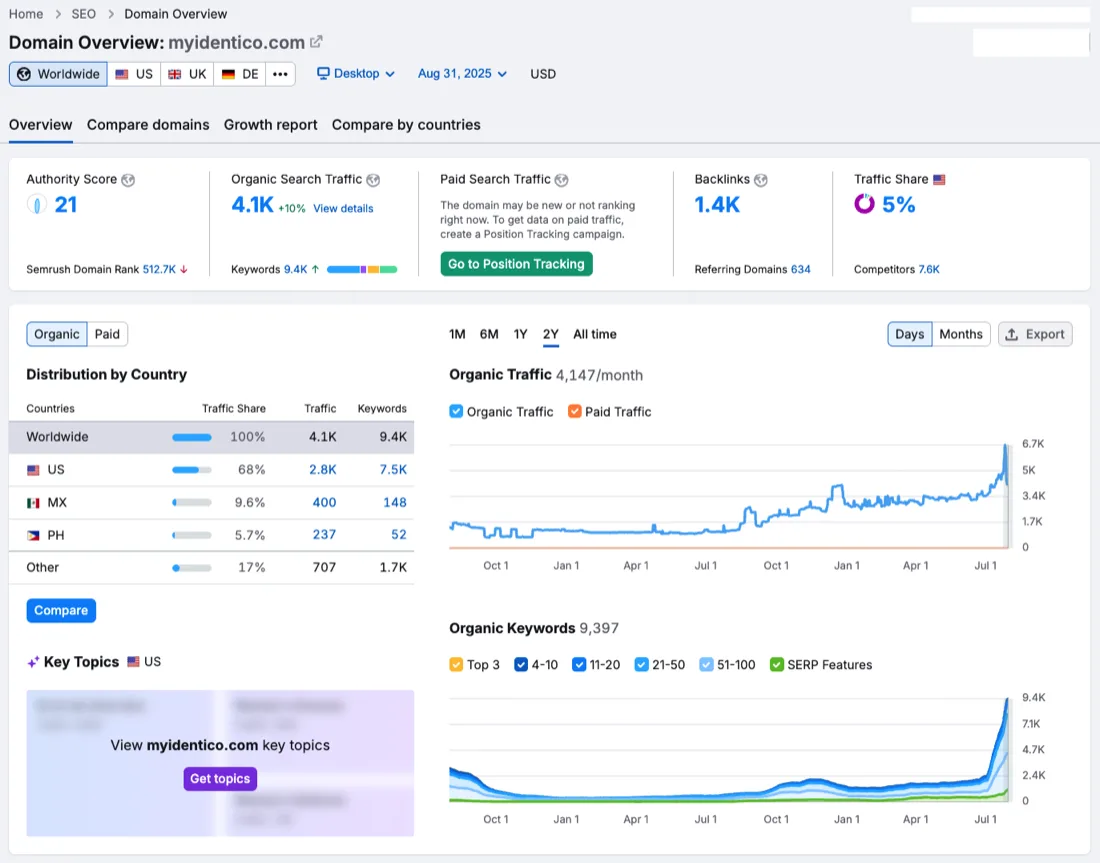Click the Mexico flag in MX row
1100x863 pixels.
tap(33, 502)
